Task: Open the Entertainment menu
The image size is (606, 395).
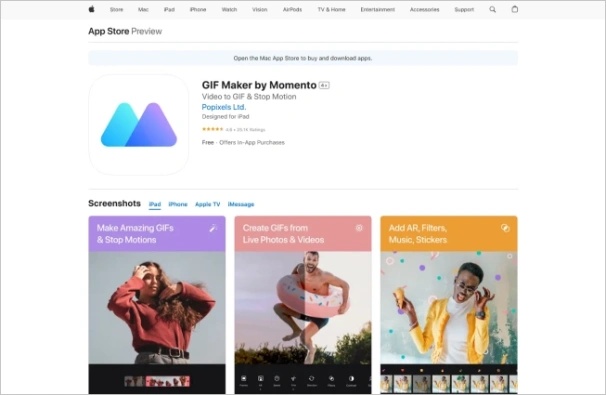Action: [378, 9]
